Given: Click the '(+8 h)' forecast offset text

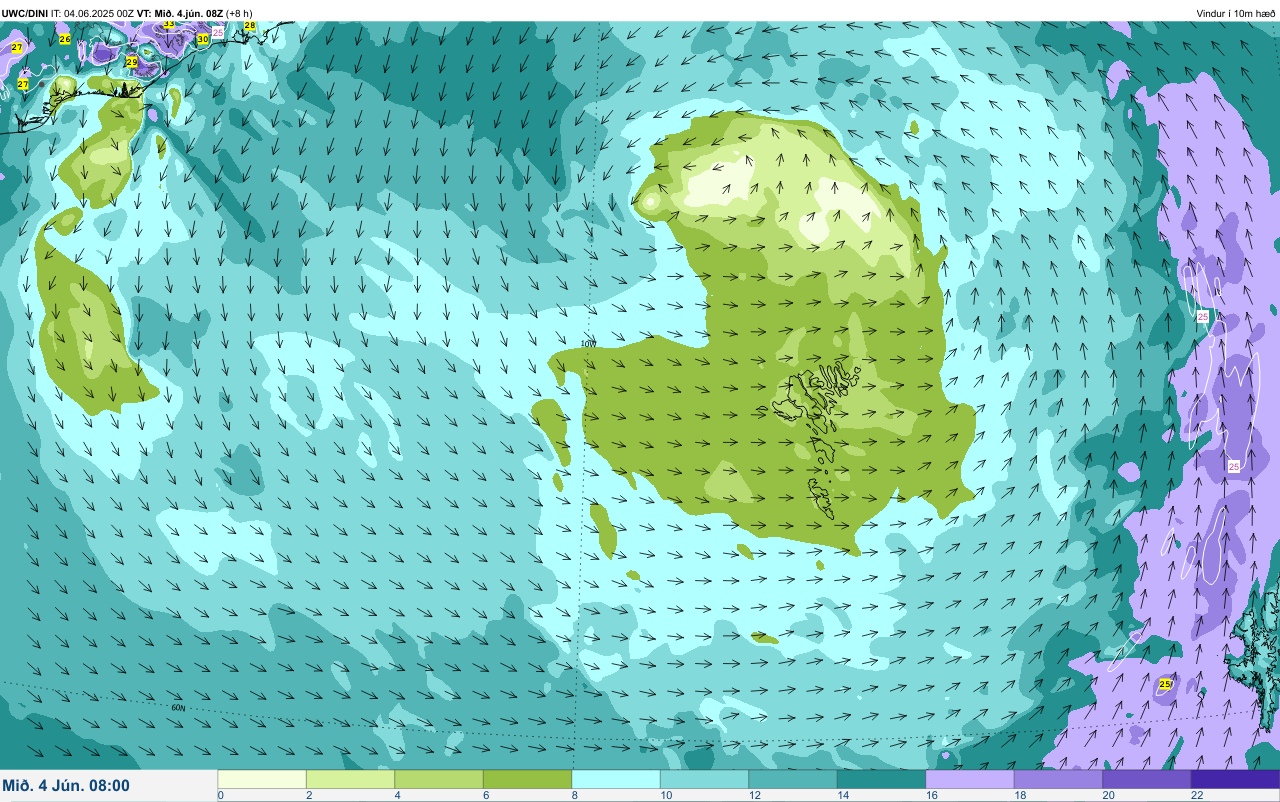Looking at the screenshot, I should [240, 13].
